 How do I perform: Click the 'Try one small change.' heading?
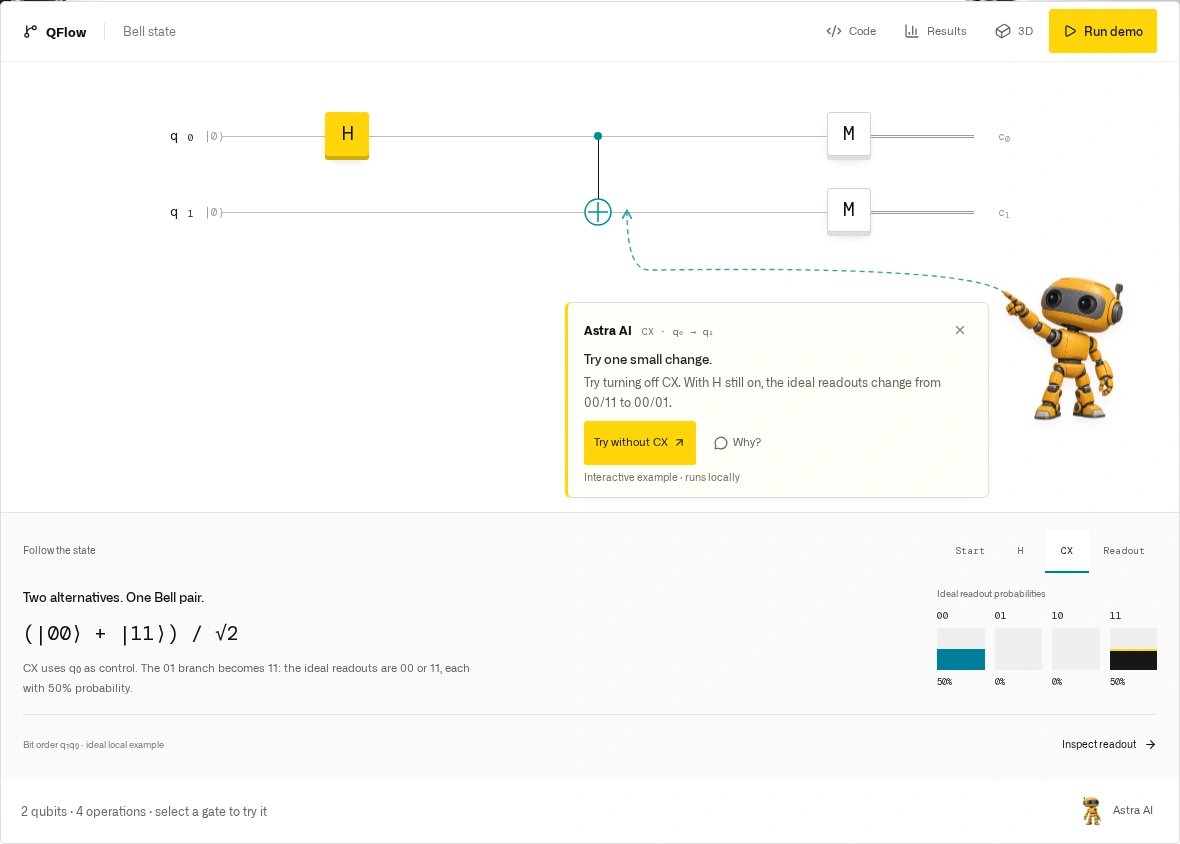click(648, 360)
